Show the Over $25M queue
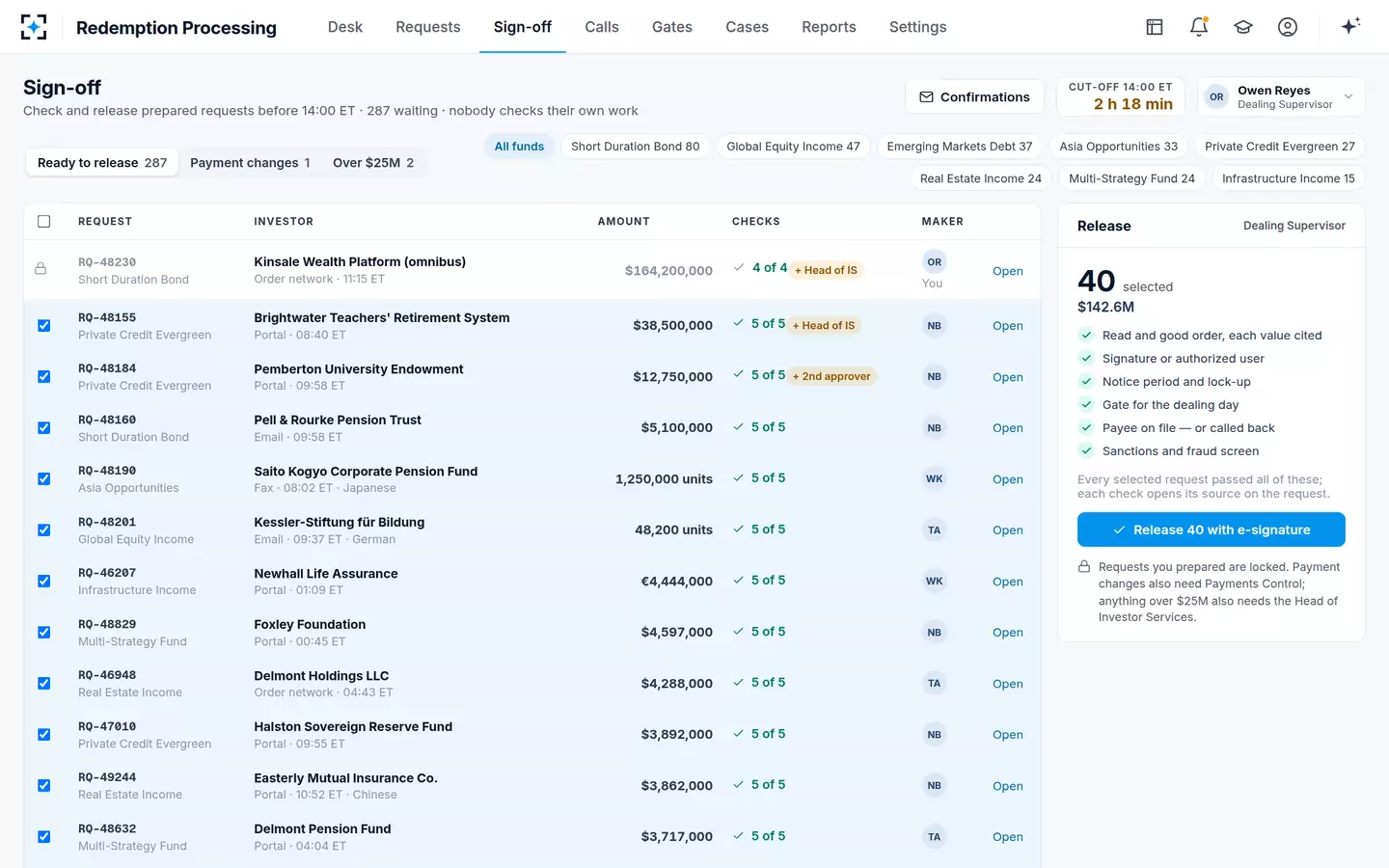The height and width of the screenshot is (868, 1389). coord(373,163)
